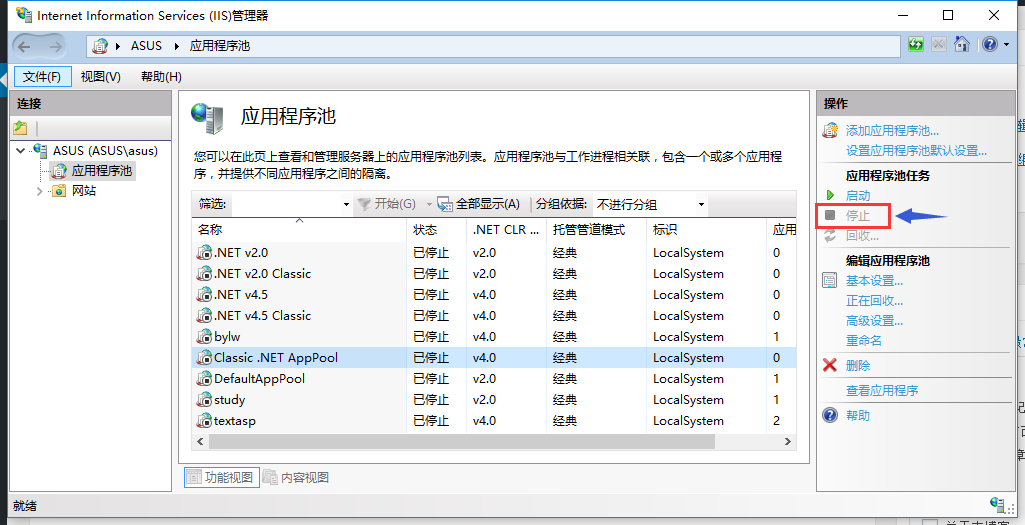Click 添加应用程序池... link
Image resolution: width=1025 pixels, height=525 pixels.
(x=892, y=131)
